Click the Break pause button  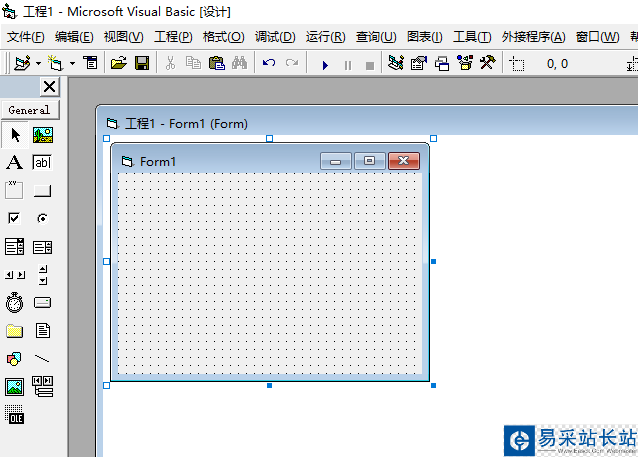pyautogui.click(x=347, y=65)
